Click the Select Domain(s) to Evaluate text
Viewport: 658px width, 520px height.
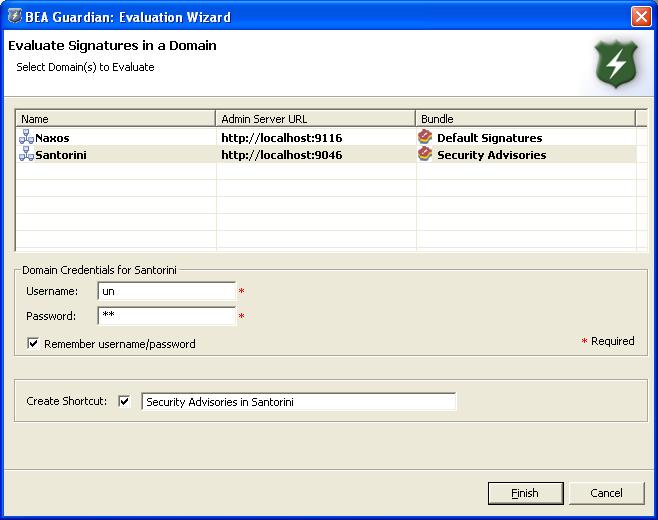[85, 67]
